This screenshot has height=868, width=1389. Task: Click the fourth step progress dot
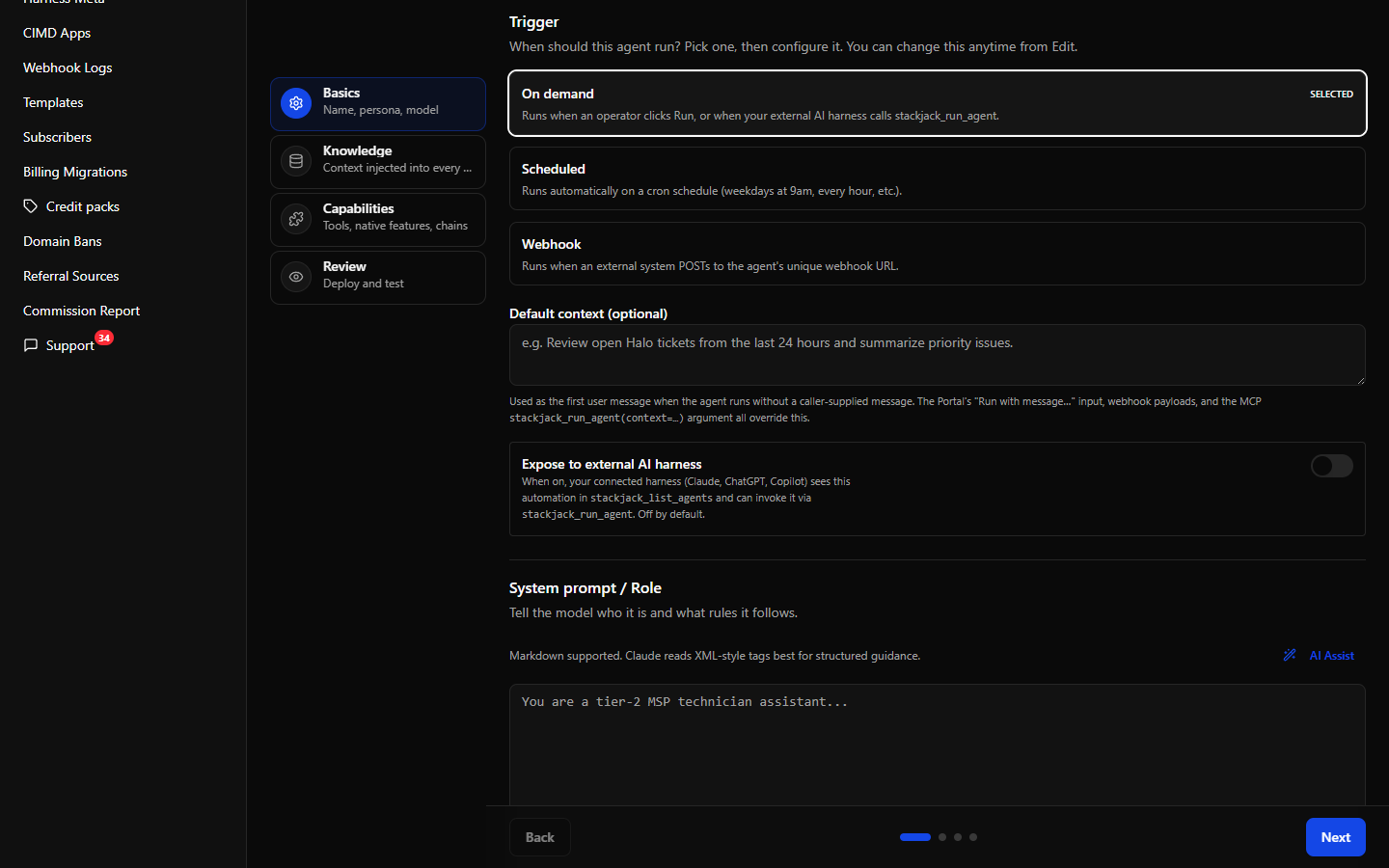coord(973,837)
